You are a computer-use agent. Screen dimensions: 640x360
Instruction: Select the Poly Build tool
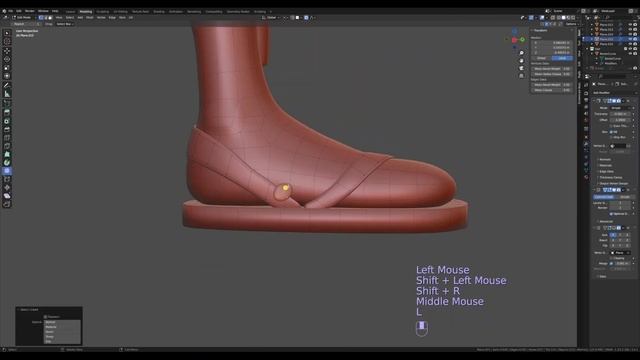click(7, 154)
